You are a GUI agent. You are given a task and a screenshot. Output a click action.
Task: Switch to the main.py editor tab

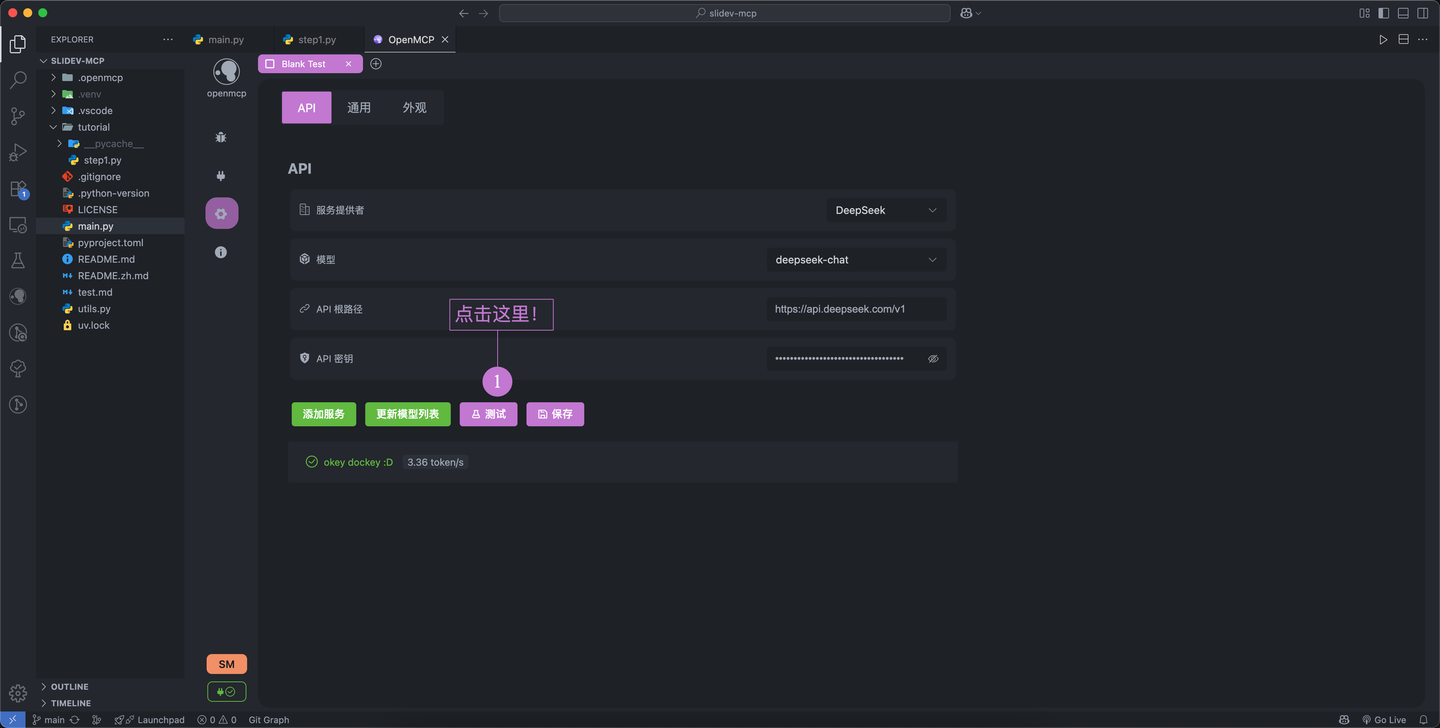pyautogui.click(x=226, y=40)
